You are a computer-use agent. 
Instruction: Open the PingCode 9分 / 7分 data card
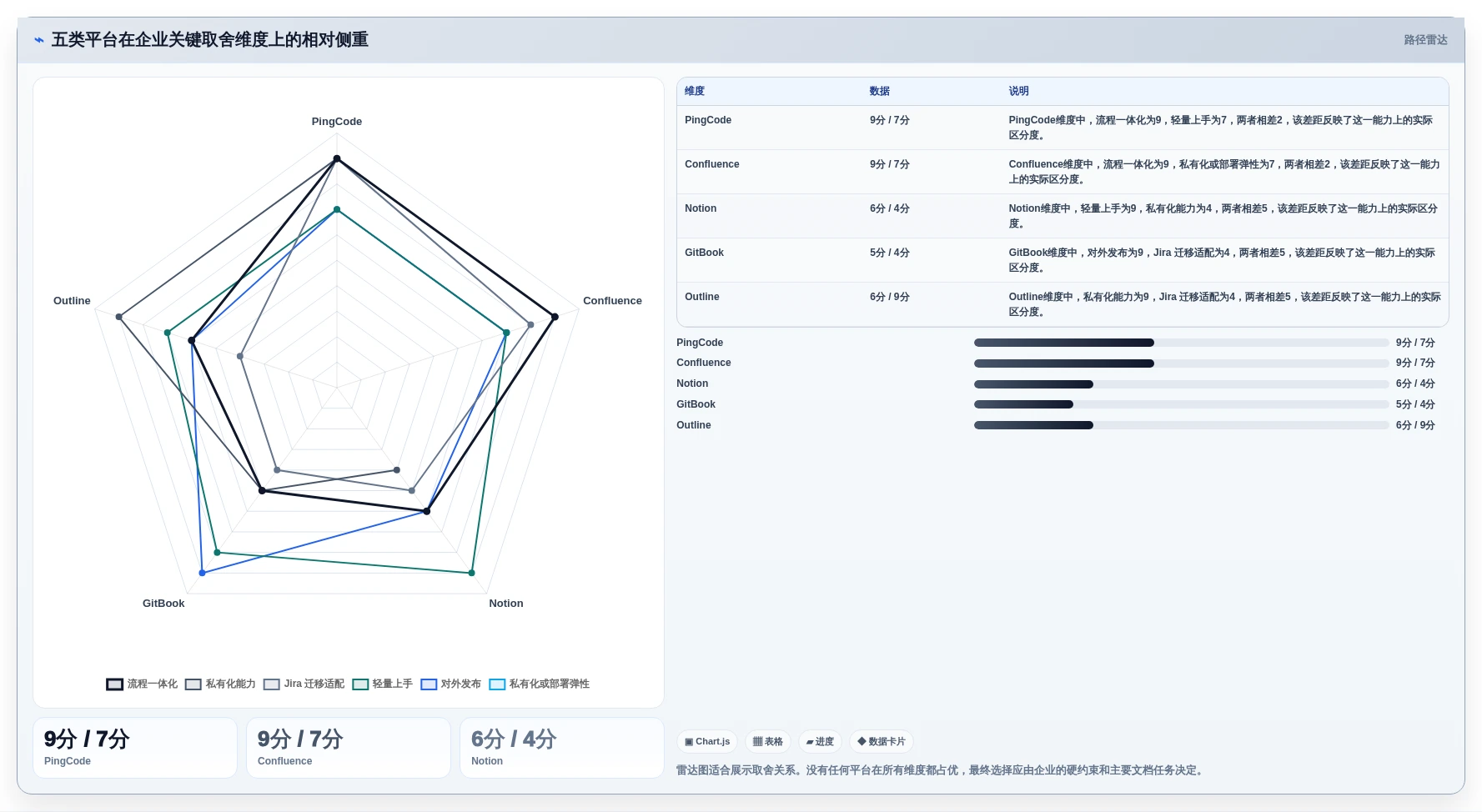(x=135, y=748)
